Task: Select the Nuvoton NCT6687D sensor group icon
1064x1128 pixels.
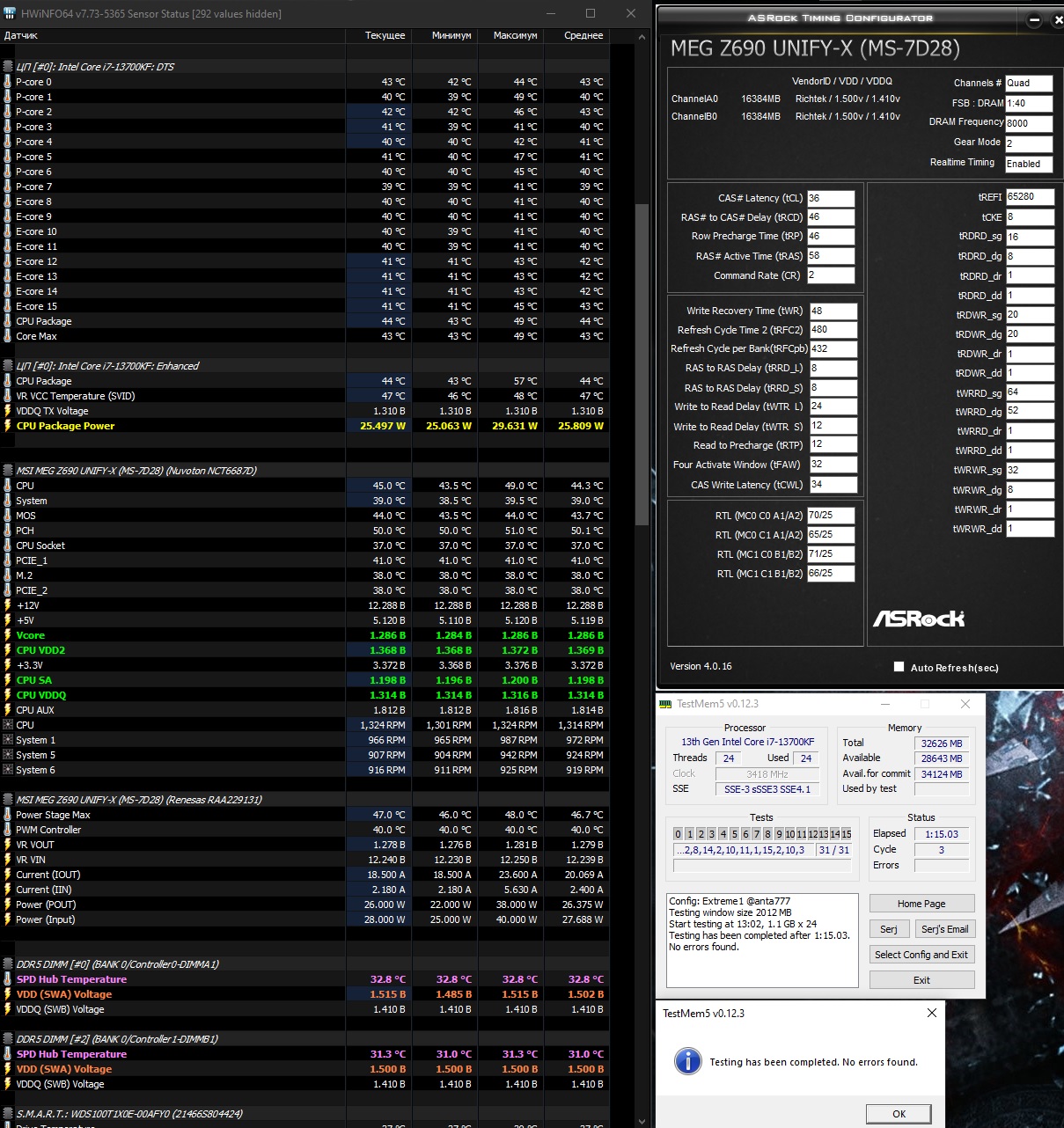Action: coord(8,471)
